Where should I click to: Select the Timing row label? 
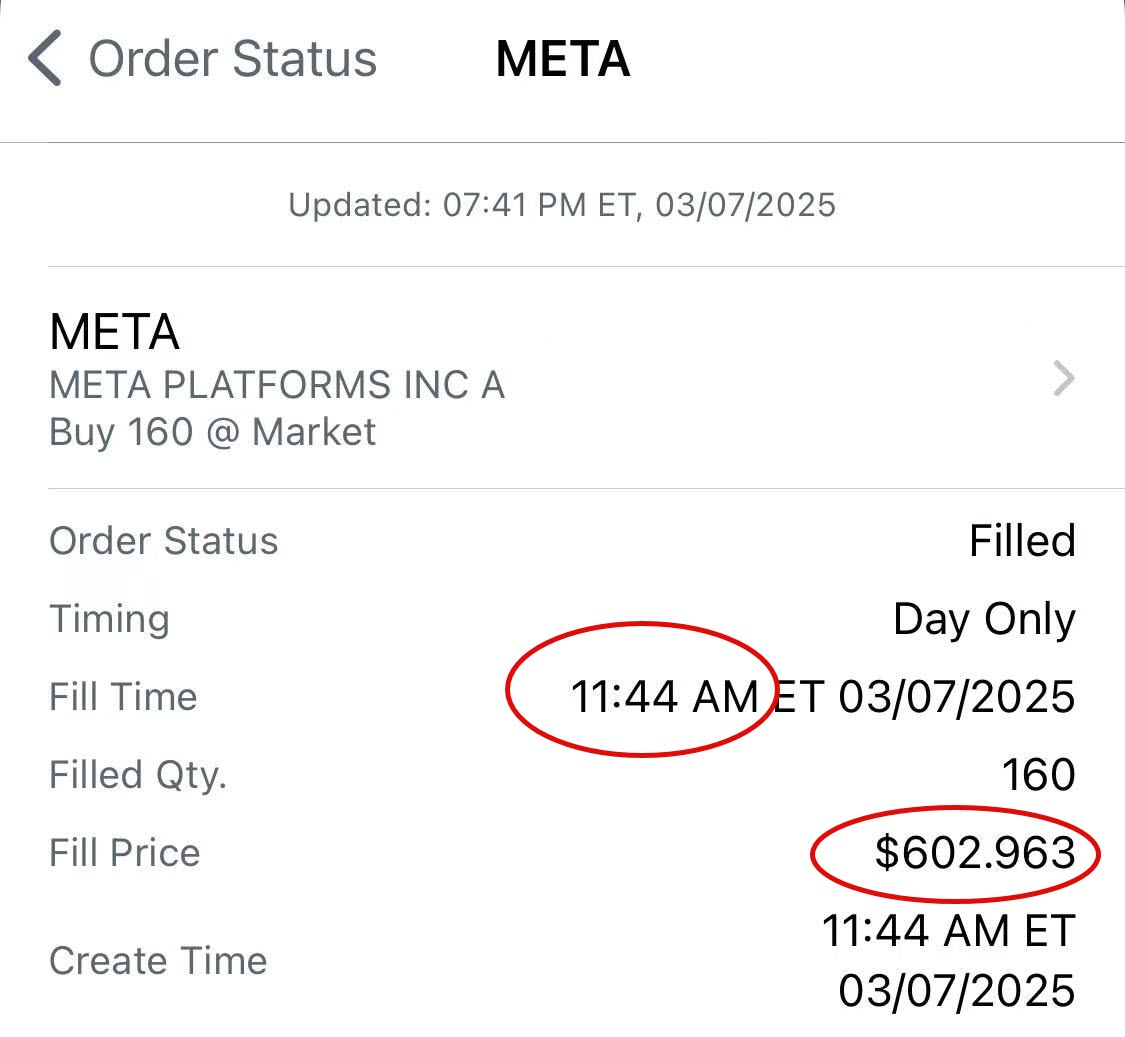coord(110,619)
